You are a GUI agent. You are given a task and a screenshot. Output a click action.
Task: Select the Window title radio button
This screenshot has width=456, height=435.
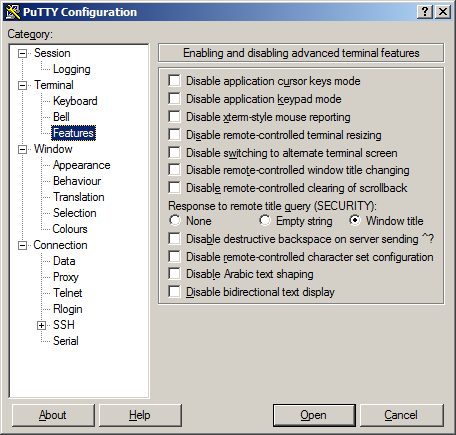pyautogui.click(x=355, y=220)
